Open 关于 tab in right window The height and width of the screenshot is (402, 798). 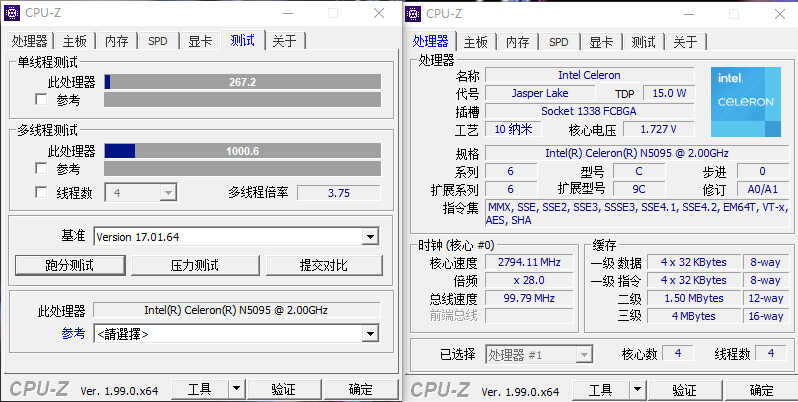click(685, 42)
